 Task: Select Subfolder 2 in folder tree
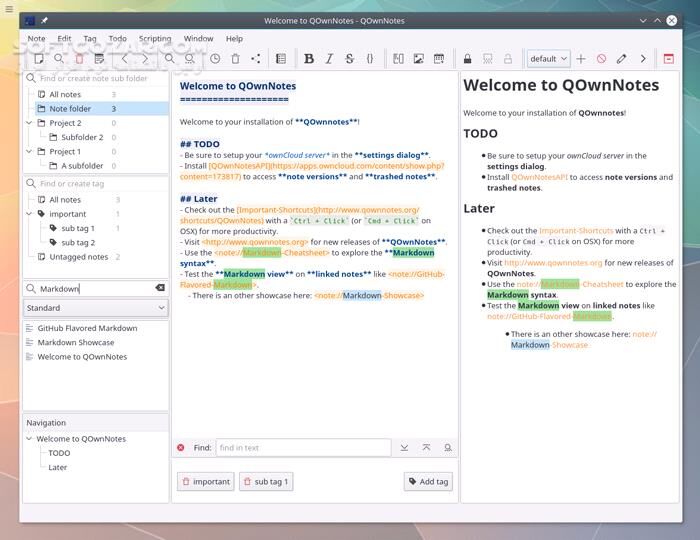pos(82,137)
